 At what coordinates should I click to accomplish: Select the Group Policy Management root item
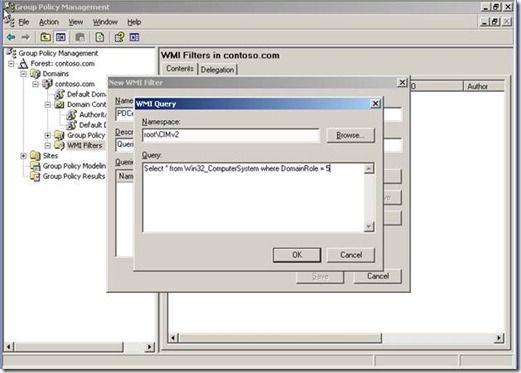(x=58, y=53)
